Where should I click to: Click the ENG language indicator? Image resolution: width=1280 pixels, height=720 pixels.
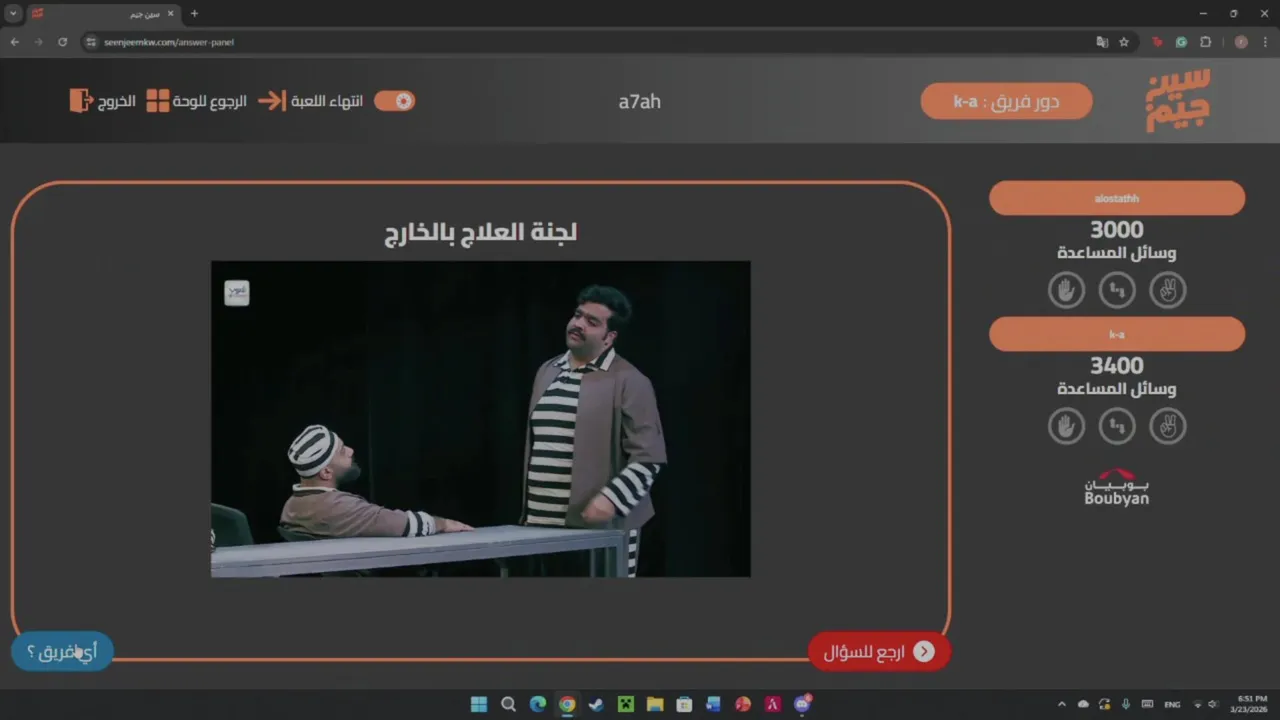click(1172, 704)
